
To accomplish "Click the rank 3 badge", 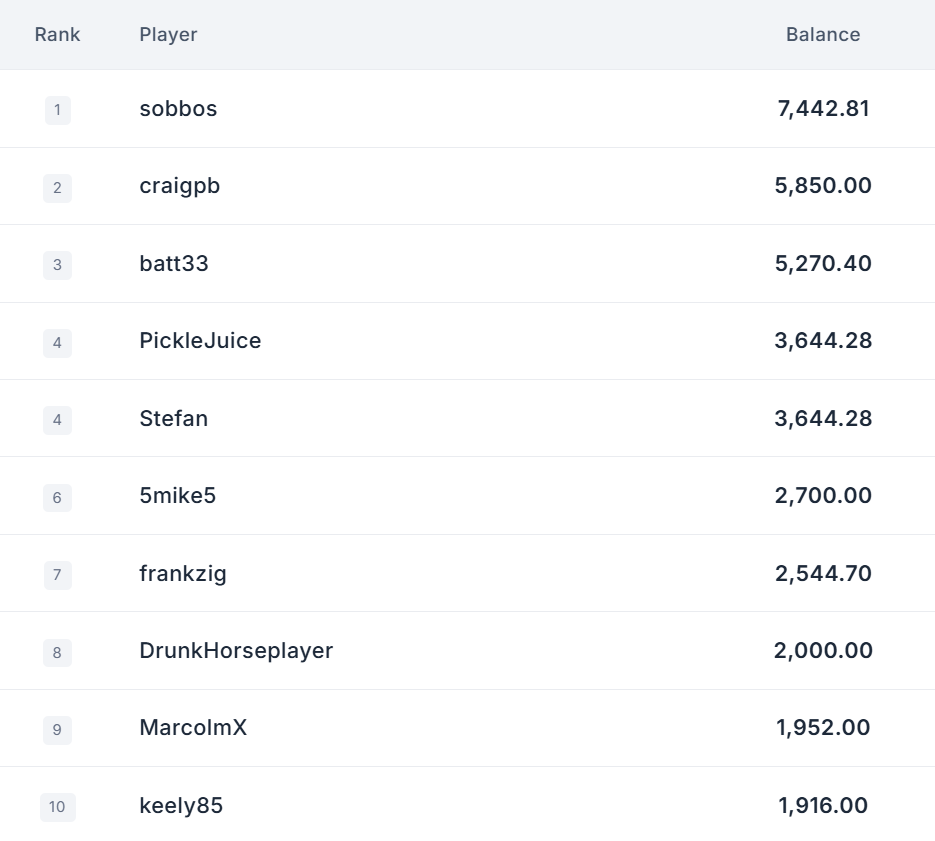I will (57, 265).
